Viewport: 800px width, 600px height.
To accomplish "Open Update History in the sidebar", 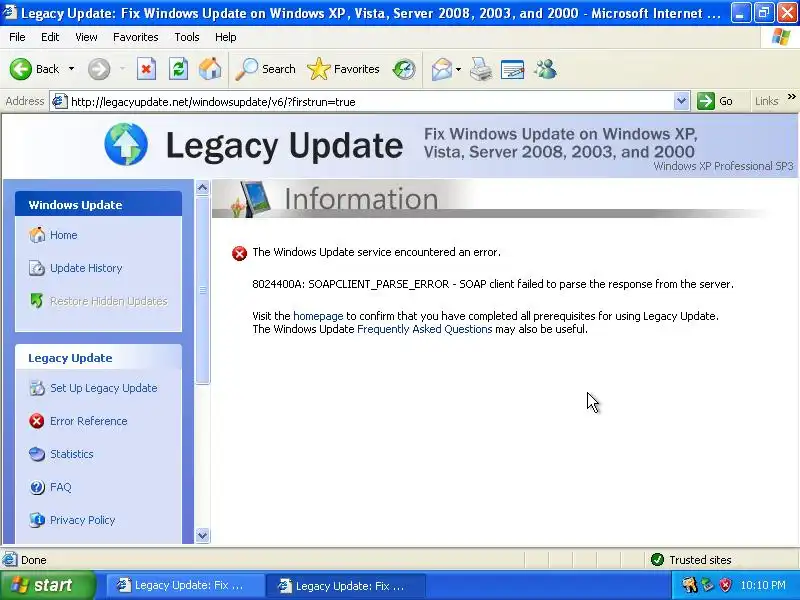I will 86,268.
